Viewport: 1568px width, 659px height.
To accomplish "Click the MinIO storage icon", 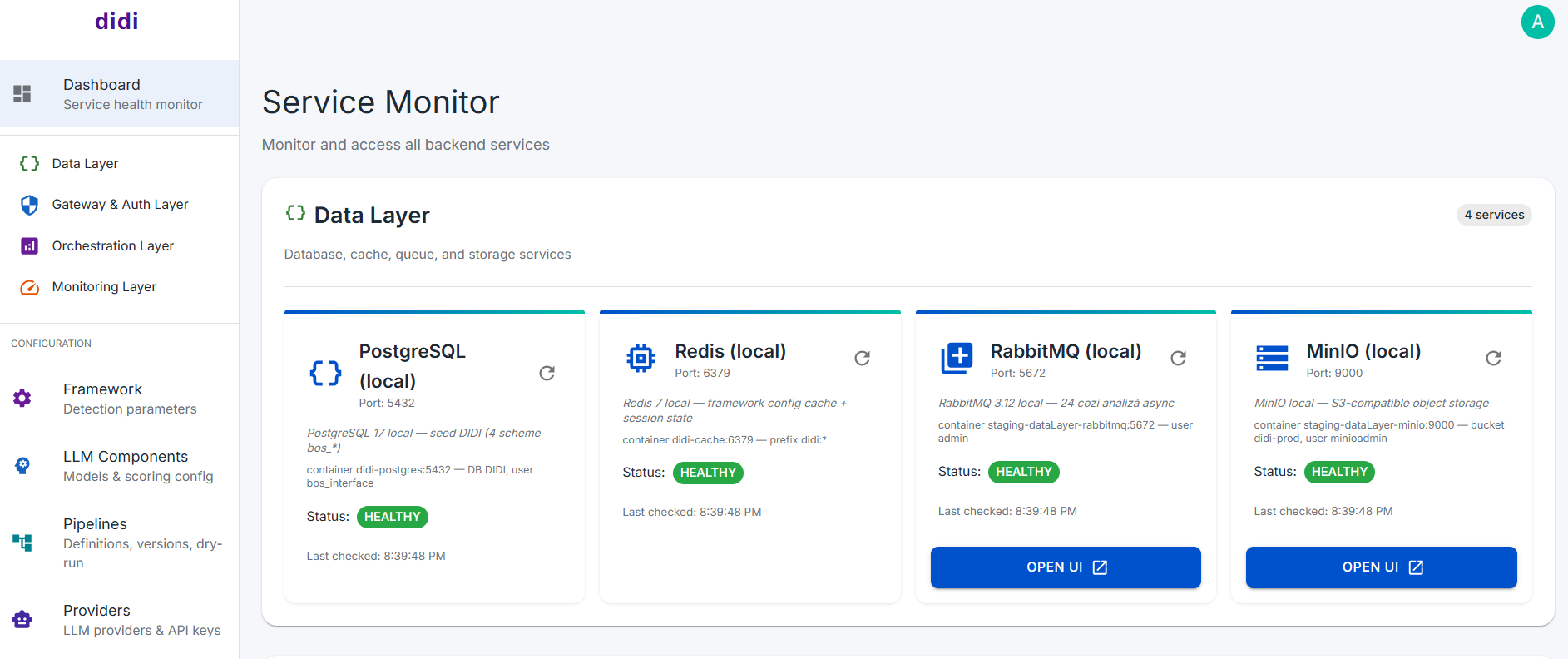I will (1272, 358).
